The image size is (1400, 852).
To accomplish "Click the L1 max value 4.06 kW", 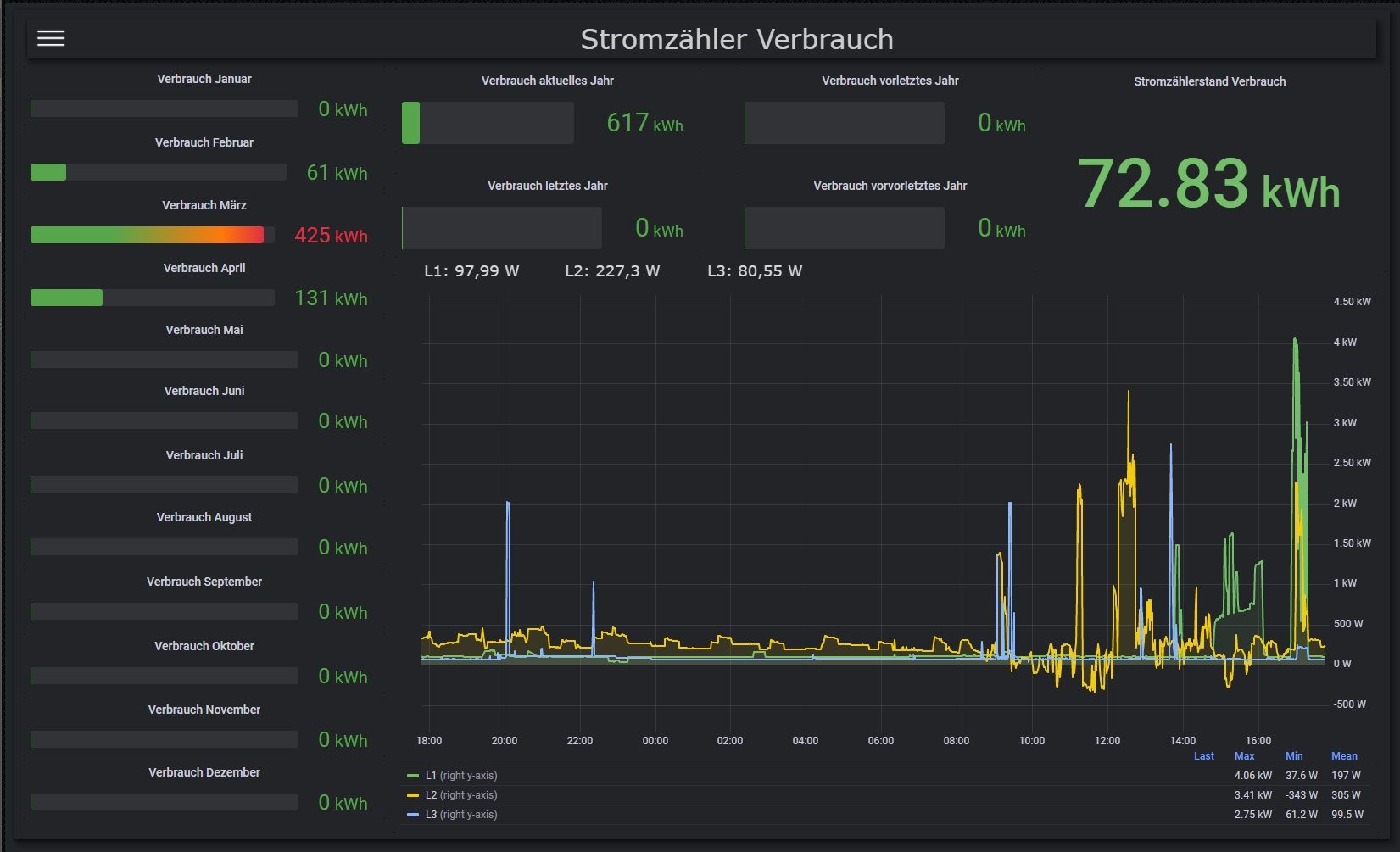I will (1253, 776).
